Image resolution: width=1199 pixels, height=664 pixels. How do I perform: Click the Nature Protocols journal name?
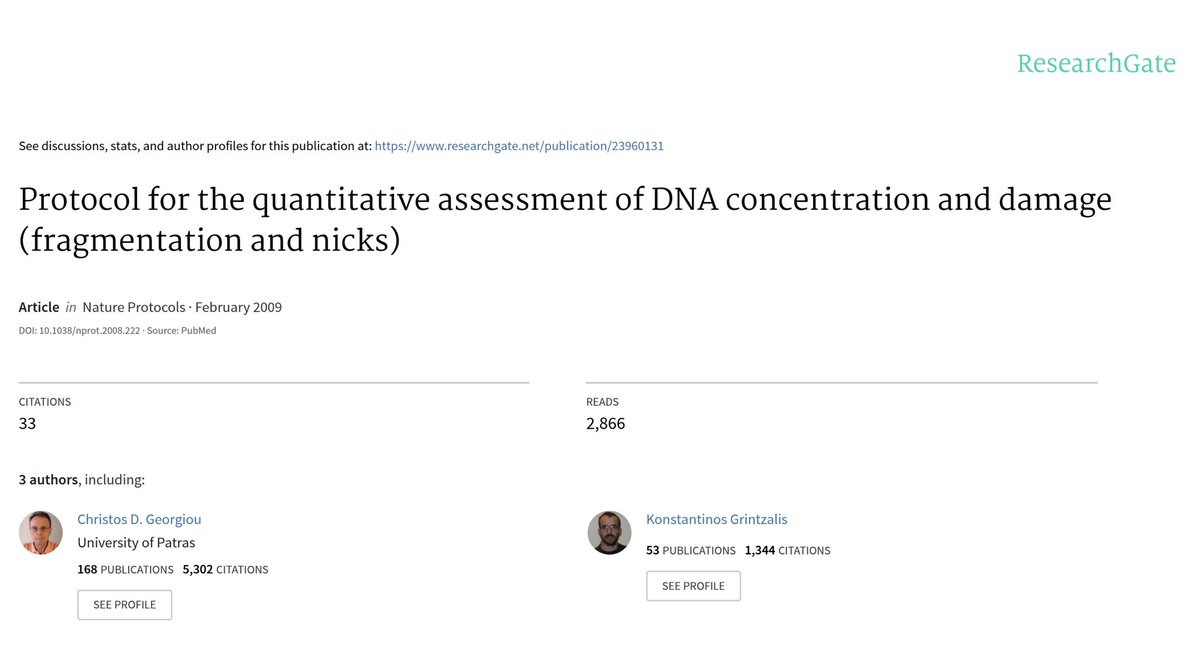click(134, 307)
